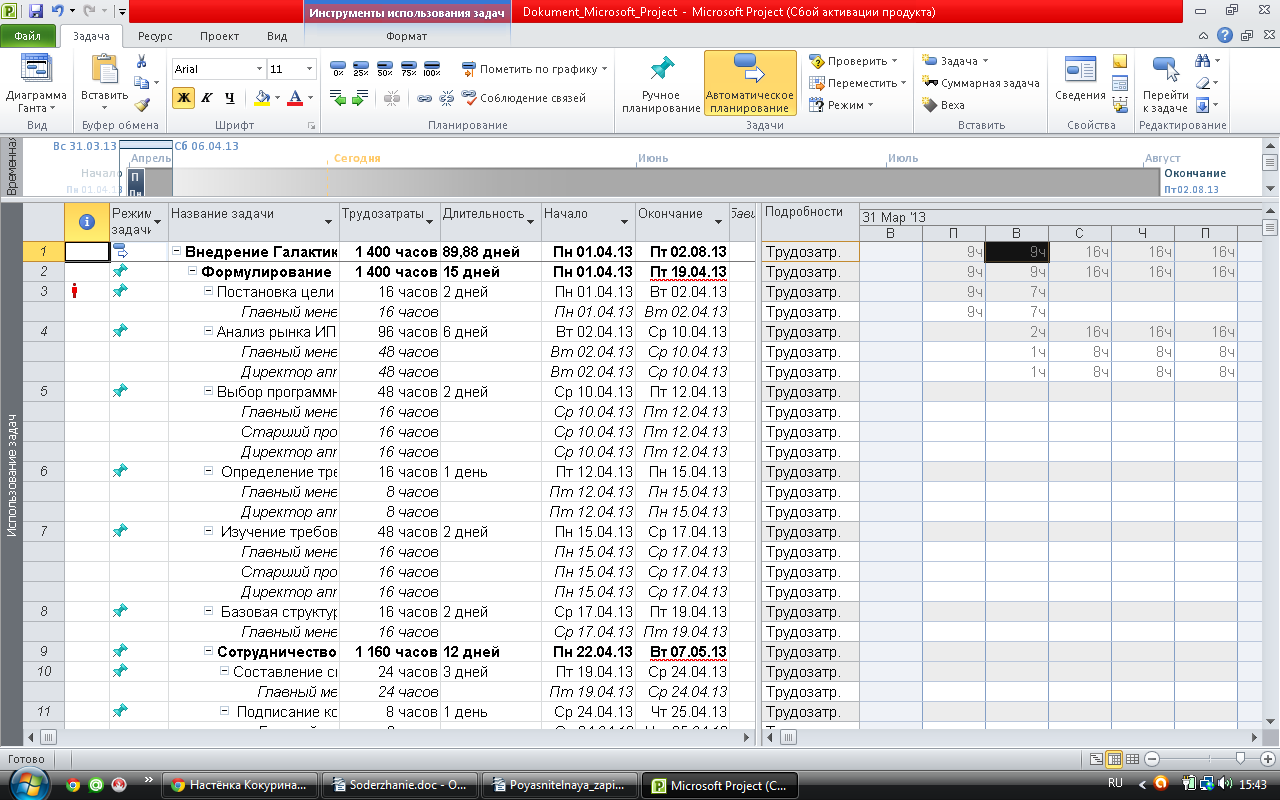This screenshot has height=800, width=1280.
Task: Undo the last action
Action: pos(58,12)
